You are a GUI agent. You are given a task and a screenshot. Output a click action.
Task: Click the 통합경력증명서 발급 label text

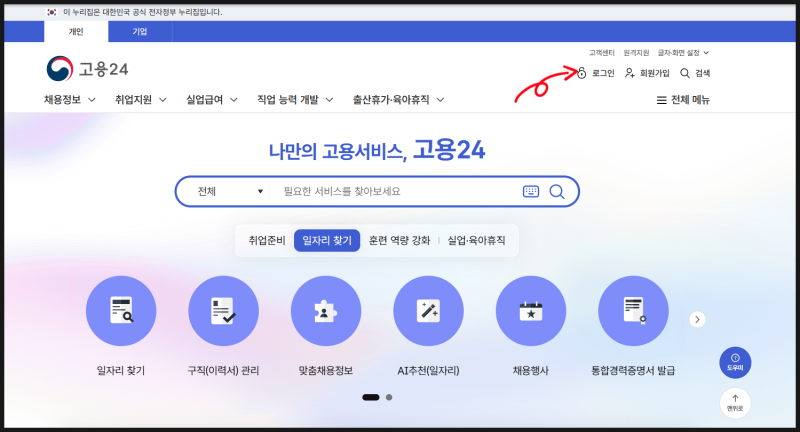(633, 371)
